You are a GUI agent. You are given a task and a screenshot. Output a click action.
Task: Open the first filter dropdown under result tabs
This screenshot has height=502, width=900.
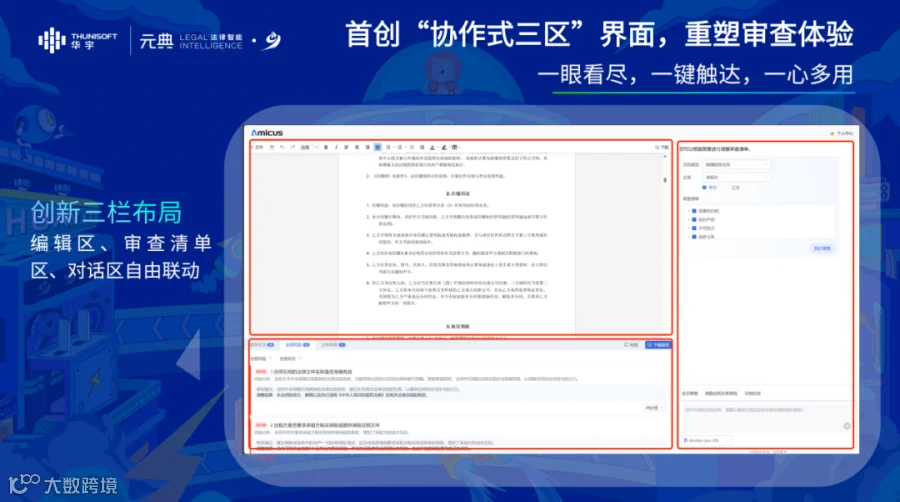click(x=261, y=359)
